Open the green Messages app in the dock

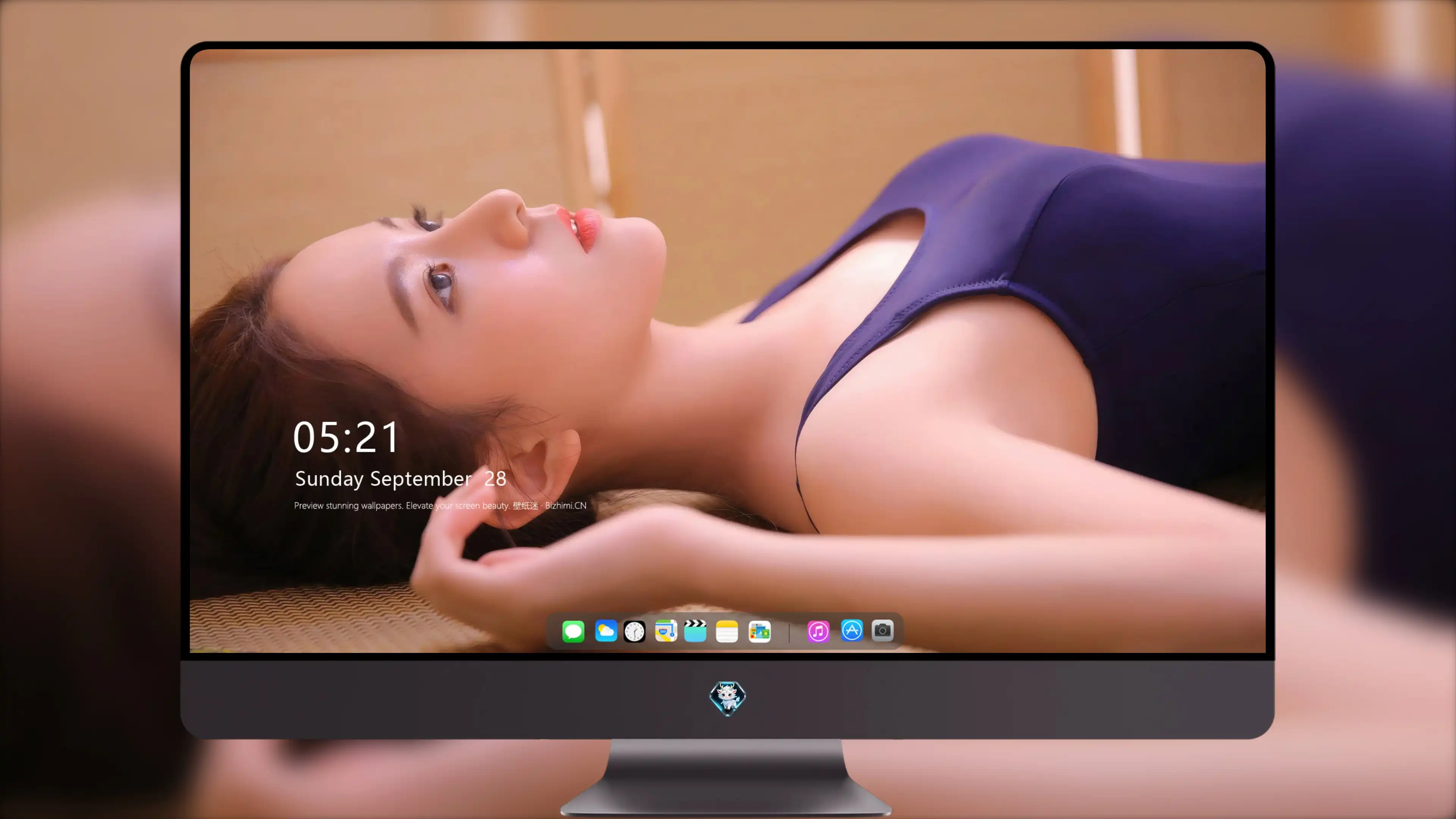click(x=573, y=631)
